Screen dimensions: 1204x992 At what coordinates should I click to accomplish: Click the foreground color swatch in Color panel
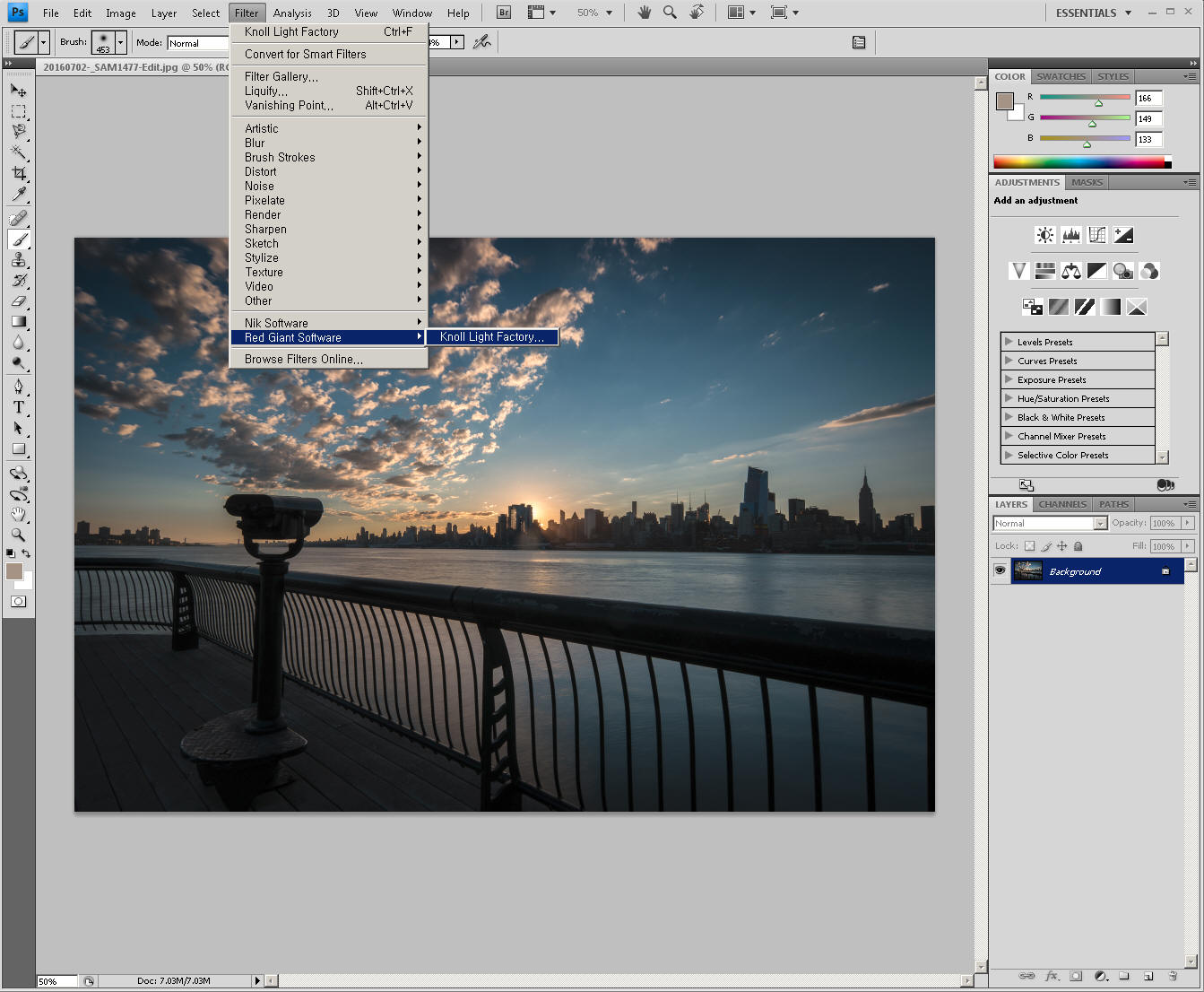pyautogui.click(x=1004, y=101)
